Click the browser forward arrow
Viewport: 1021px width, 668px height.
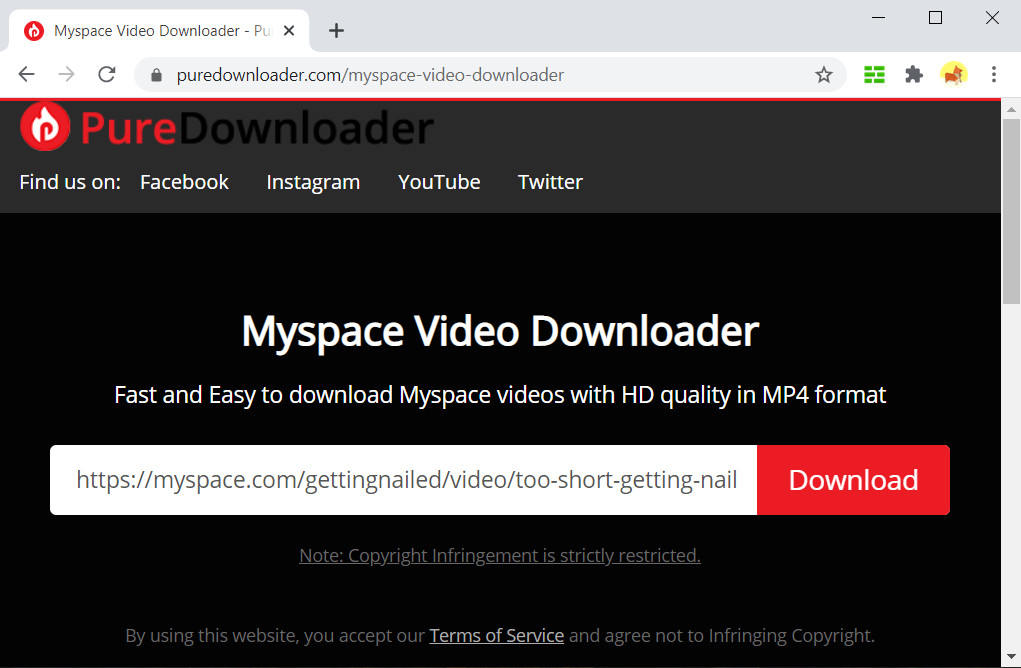[x=66, y=74]
